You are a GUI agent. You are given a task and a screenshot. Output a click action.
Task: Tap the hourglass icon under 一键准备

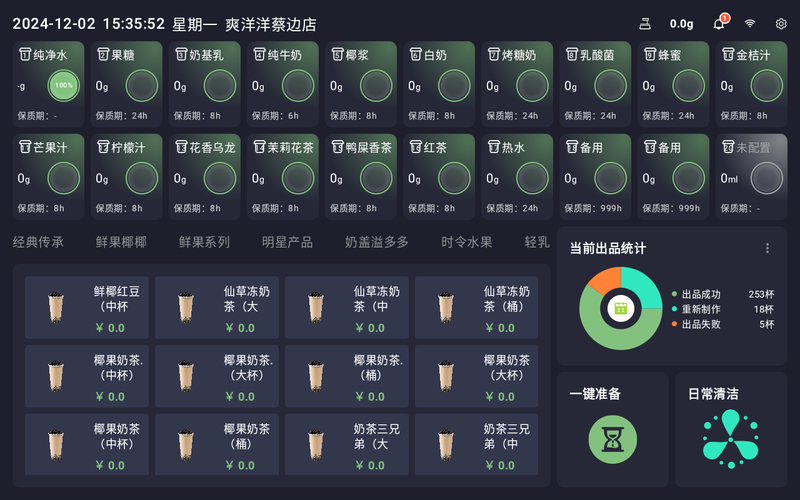click(612, 439)
